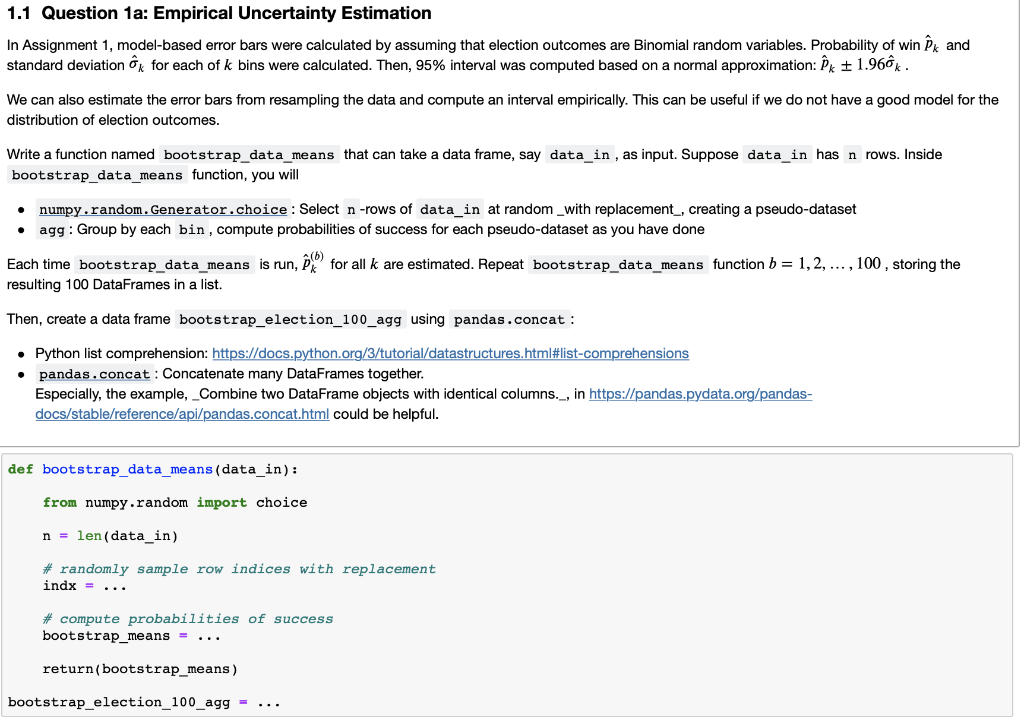Click the return(bootstrap_means) statement
Screen dimensions: 1024x720
click(140, 669)
